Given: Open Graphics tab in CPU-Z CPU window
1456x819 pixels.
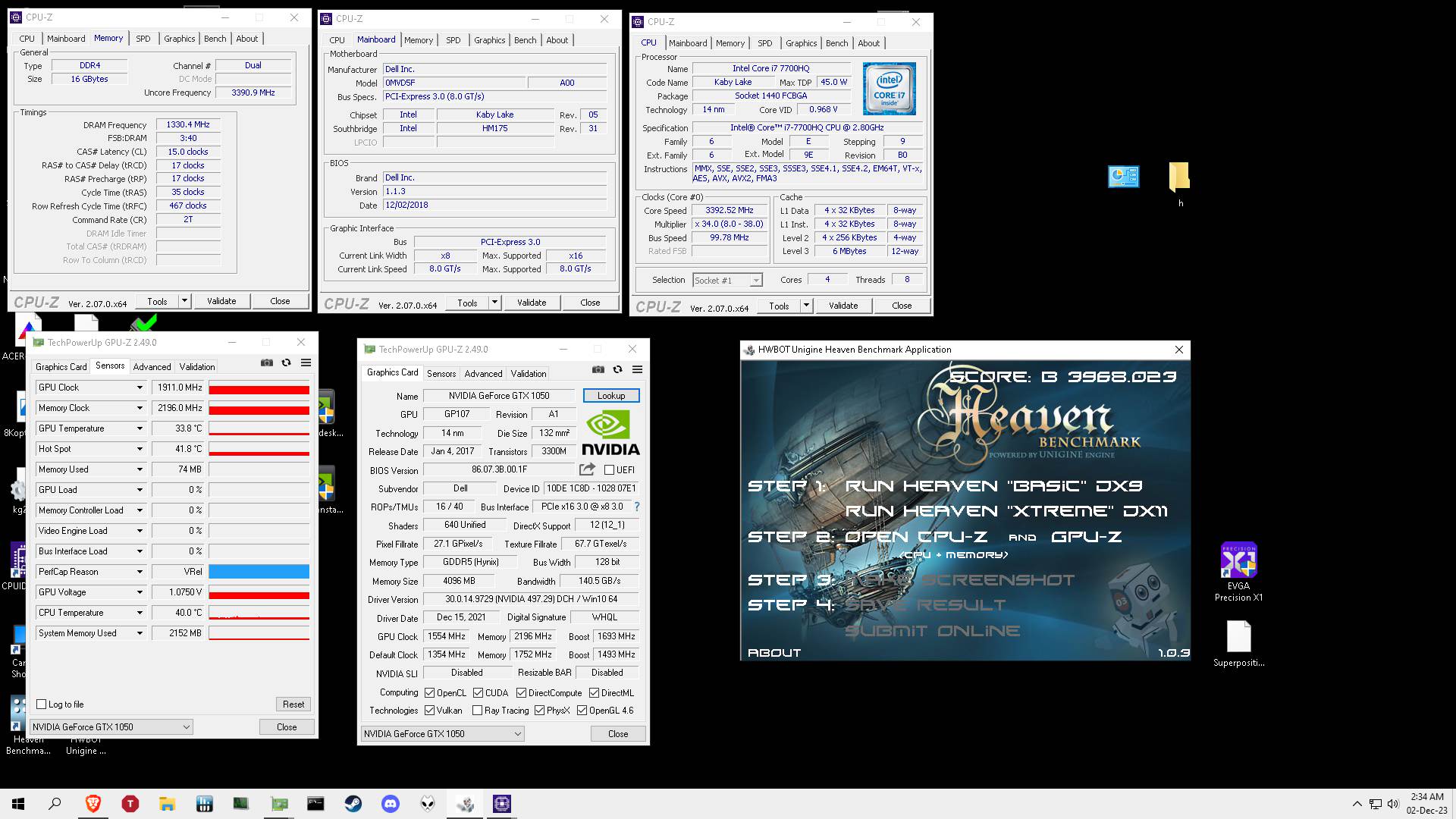Looking at the screenshot, I should pos(801,43).
